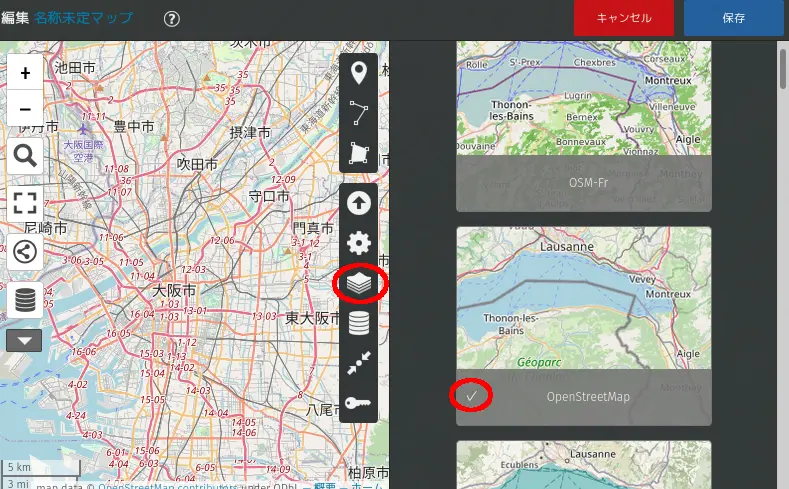Open manage layers database icon in edit toolbar
This screenshot has width=789, height=489.
point(359,323)
